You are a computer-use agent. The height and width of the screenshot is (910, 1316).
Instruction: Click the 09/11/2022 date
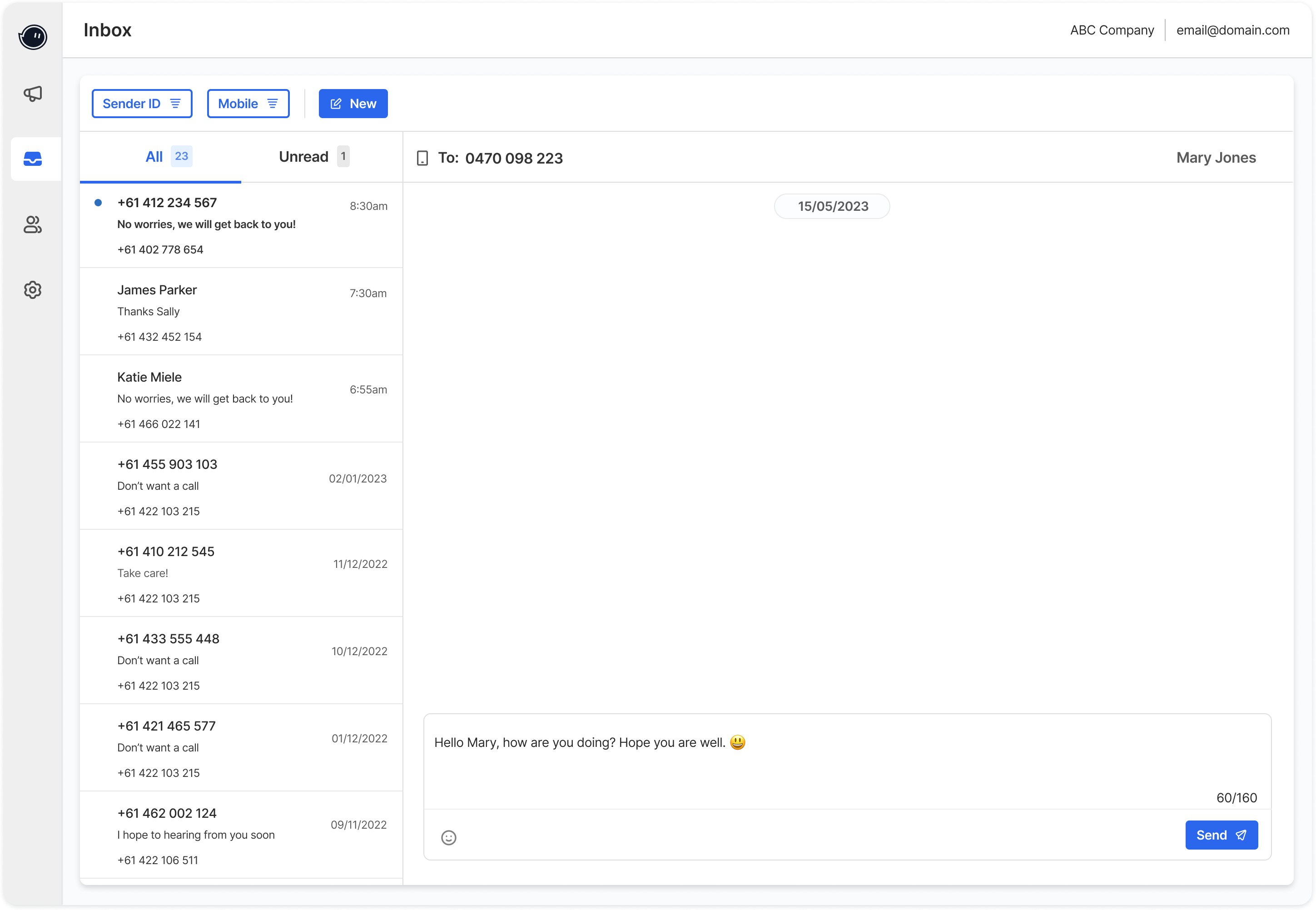(x=359, y=825)
